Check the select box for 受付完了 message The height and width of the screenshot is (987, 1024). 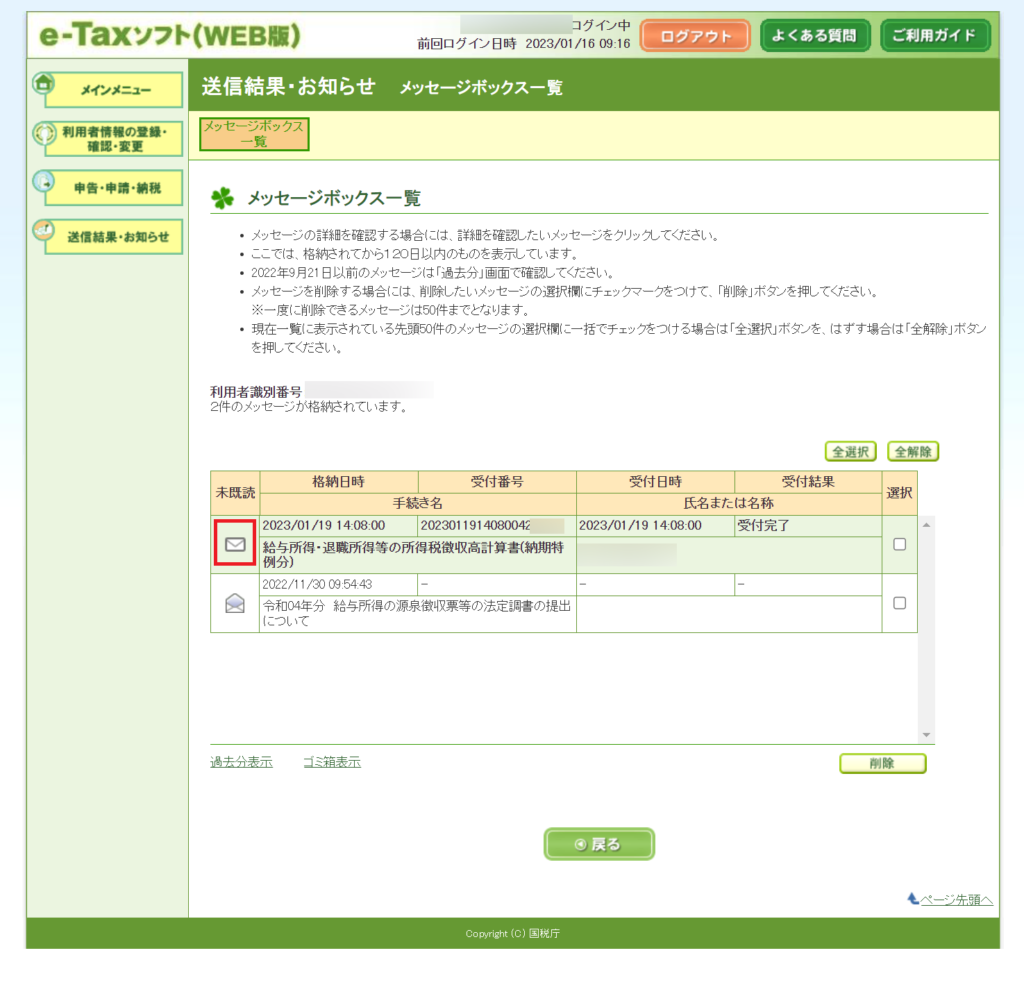click(x=899, y=544)
